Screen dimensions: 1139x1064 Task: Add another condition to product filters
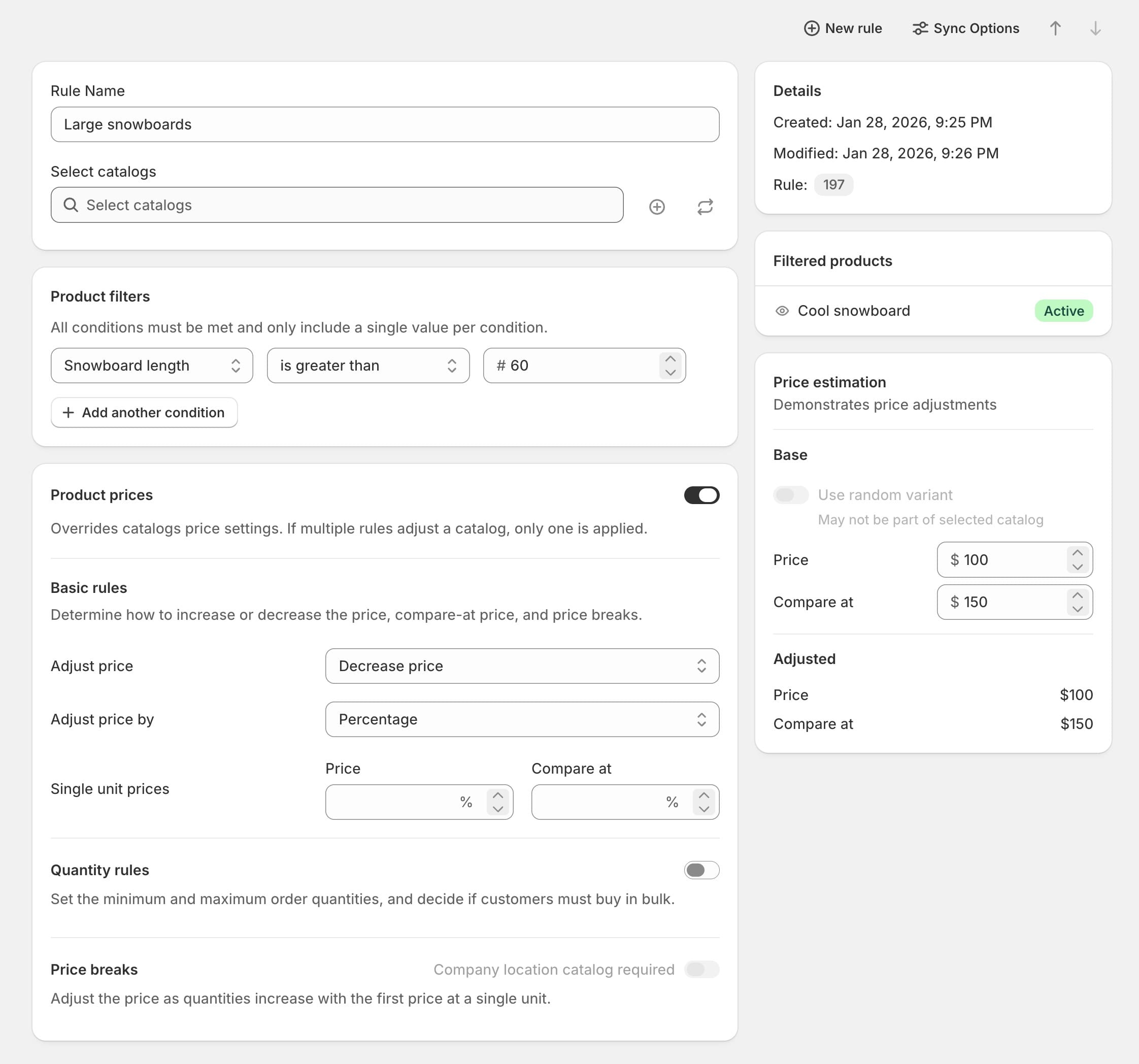144,412
